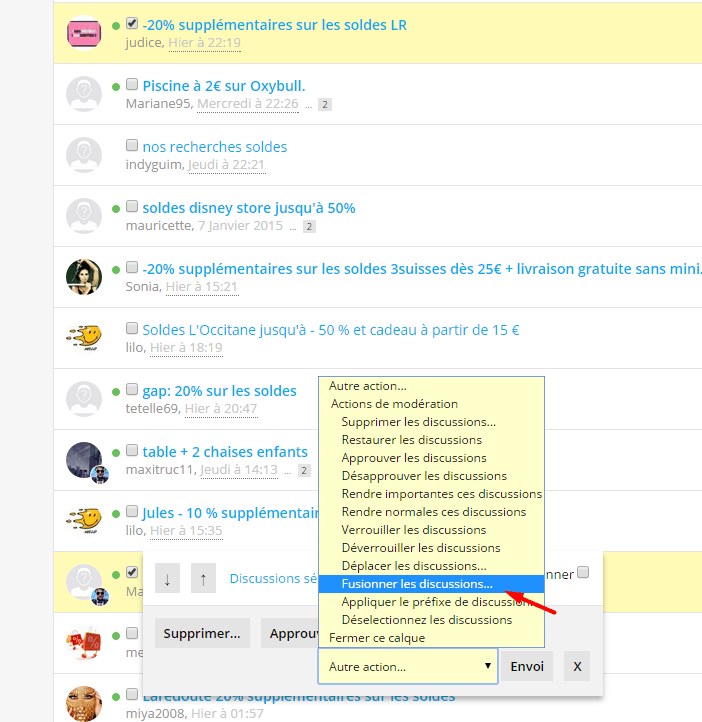Click page 2 badge for table chaises thread

coord(304,471)
